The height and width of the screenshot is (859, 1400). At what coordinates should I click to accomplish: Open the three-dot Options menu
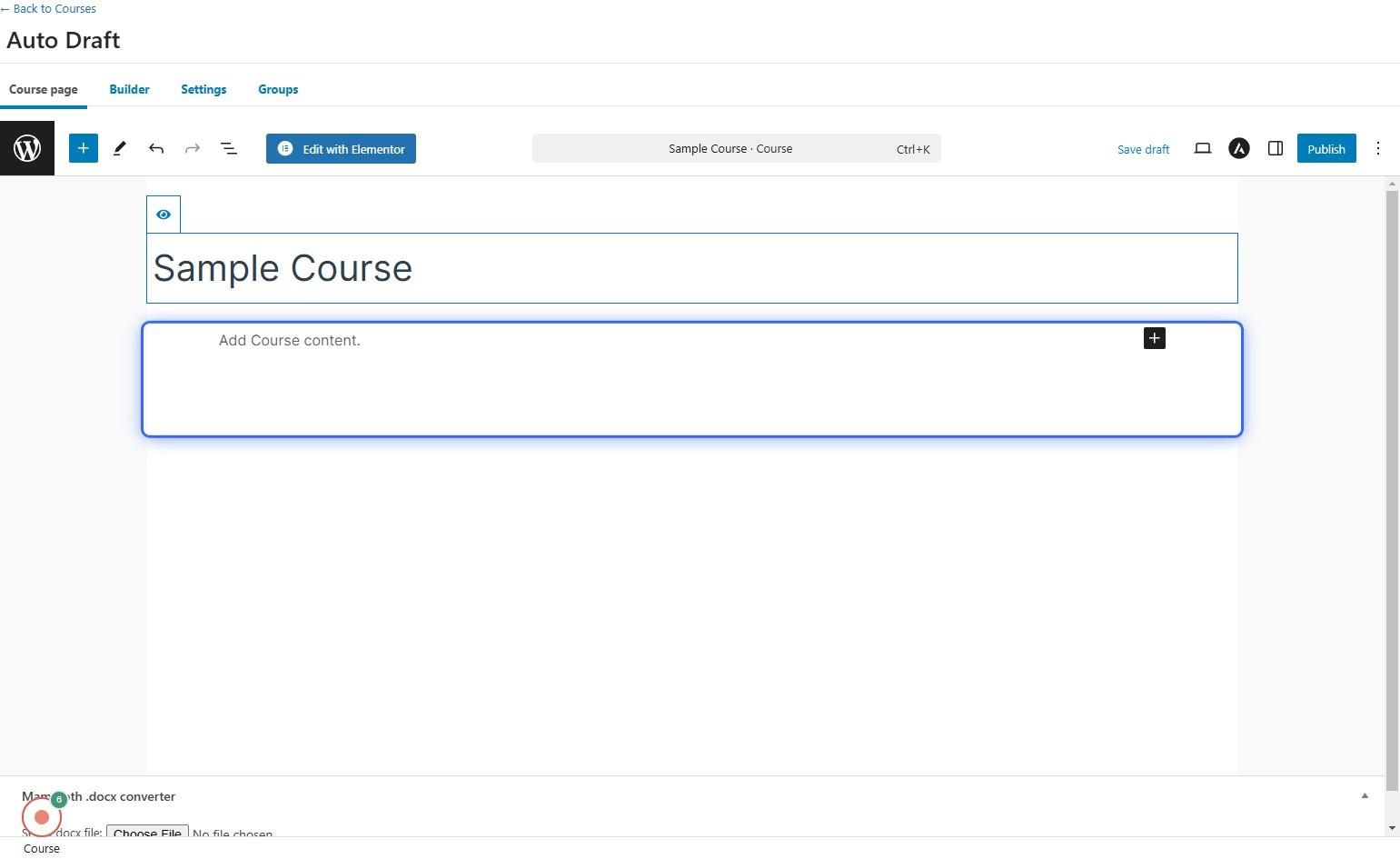click(x=1377, y=148)
